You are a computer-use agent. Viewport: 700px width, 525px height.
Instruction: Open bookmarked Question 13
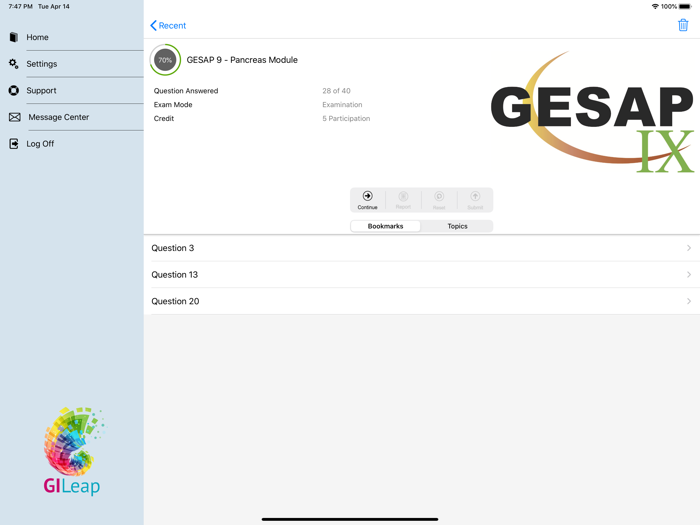(421, 275)
